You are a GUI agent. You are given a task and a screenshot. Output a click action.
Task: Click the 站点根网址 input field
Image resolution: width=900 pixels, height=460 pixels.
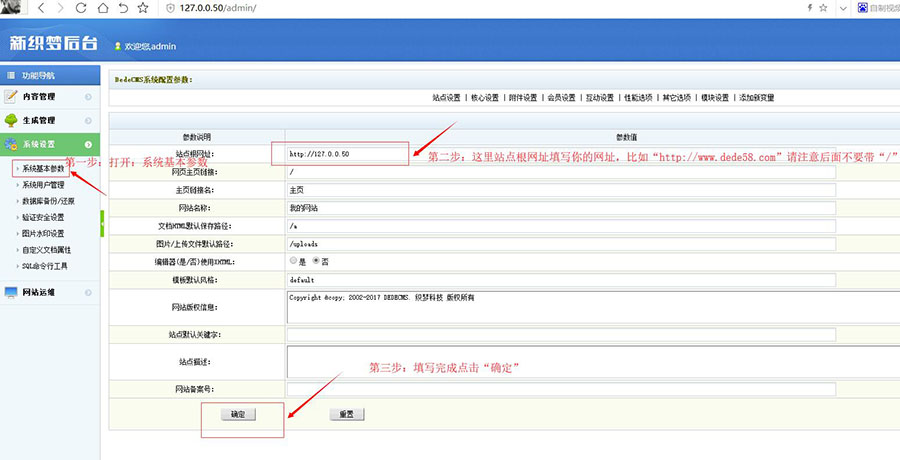(x=347, y=154)
